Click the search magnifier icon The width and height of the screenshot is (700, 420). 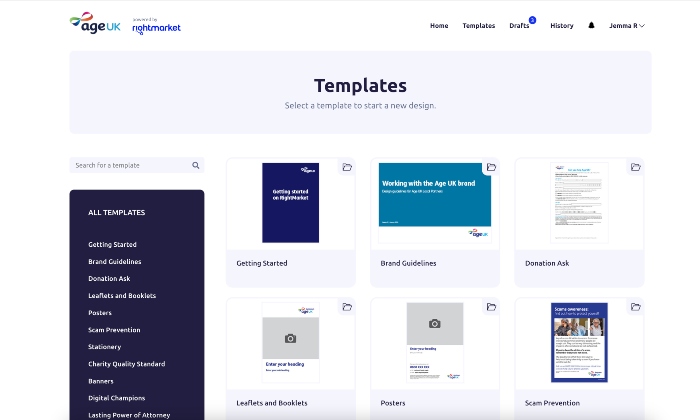[196, 165]
